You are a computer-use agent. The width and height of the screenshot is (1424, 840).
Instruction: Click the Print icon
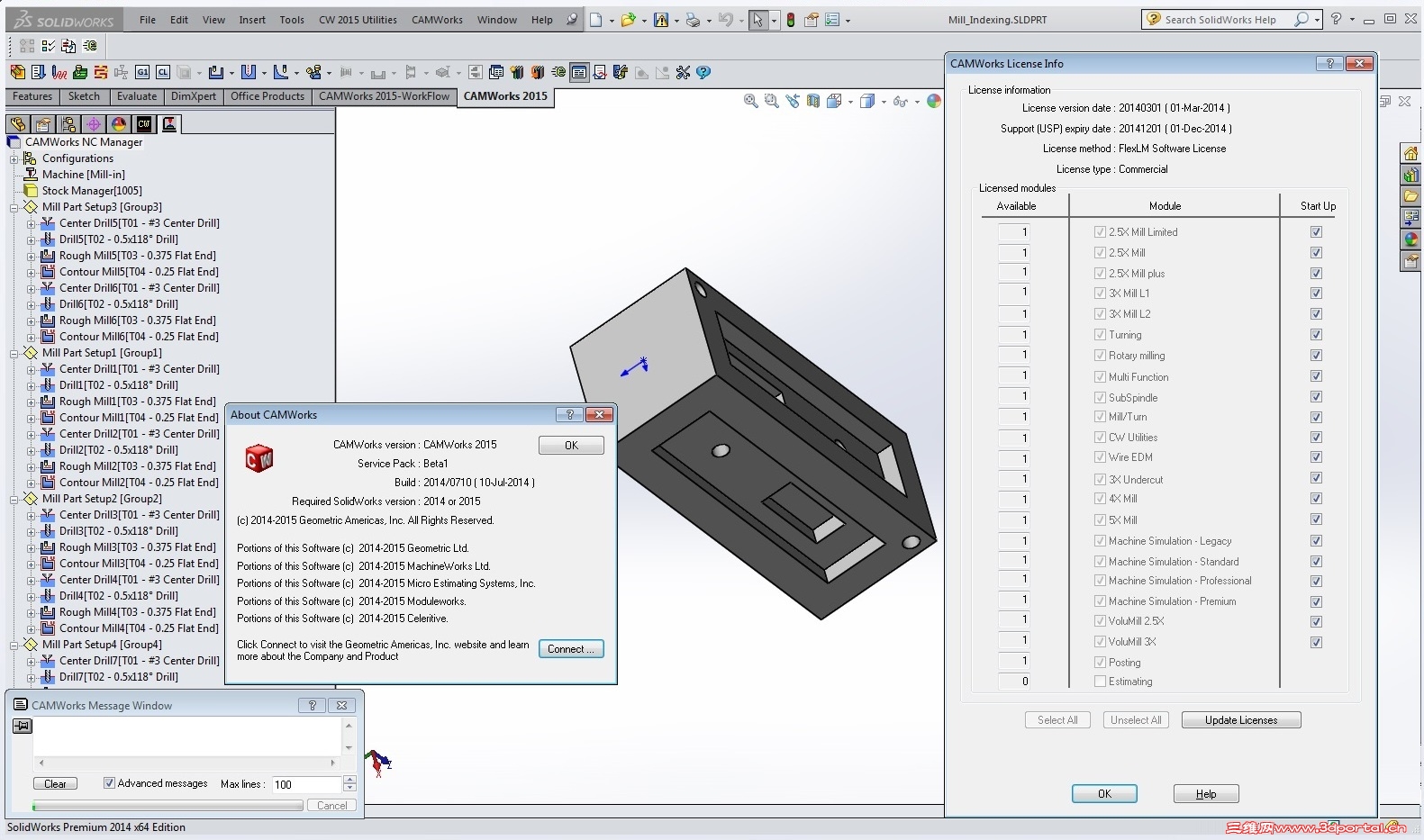click(x=693, y=20)
